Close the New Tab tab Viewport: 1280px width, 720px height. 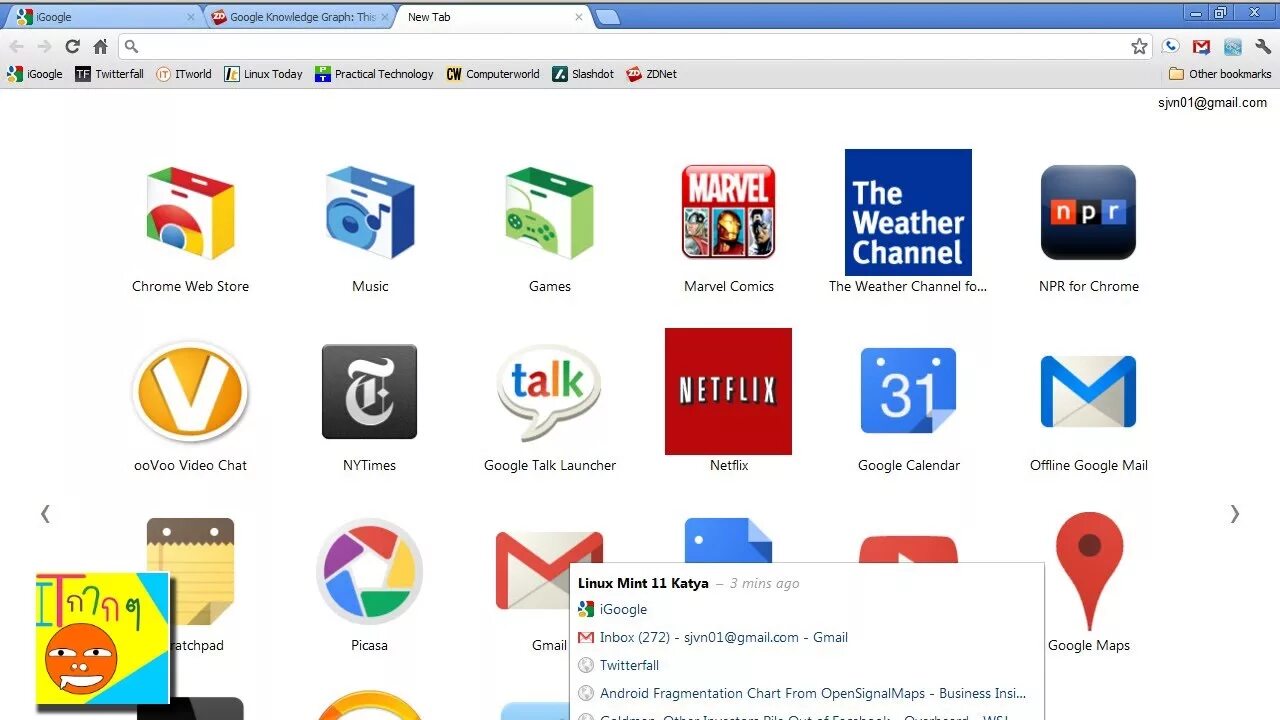[x=579, y=17]
